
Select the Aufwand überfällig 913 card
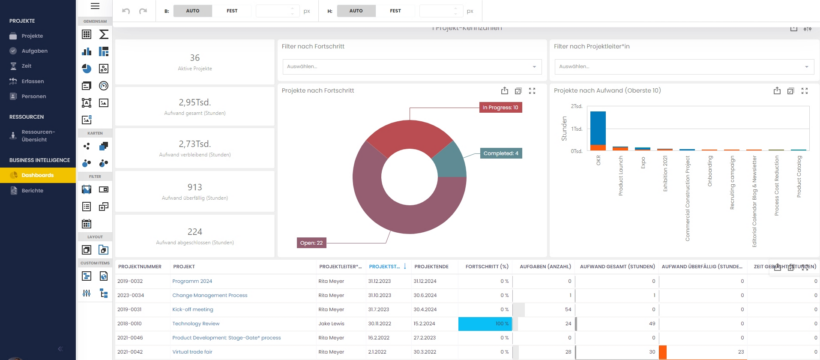pos(195,191)
